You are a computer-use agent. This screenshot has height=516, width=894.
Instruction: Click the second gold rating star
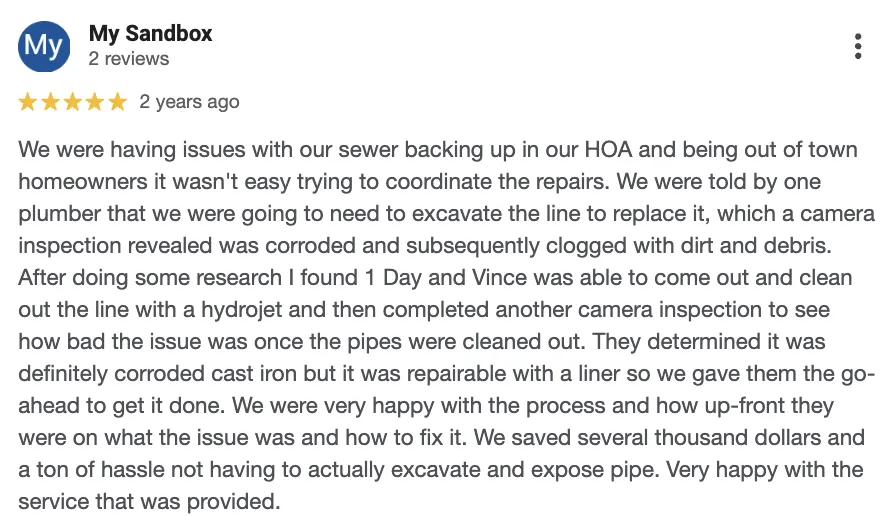[x=50, y=102]
